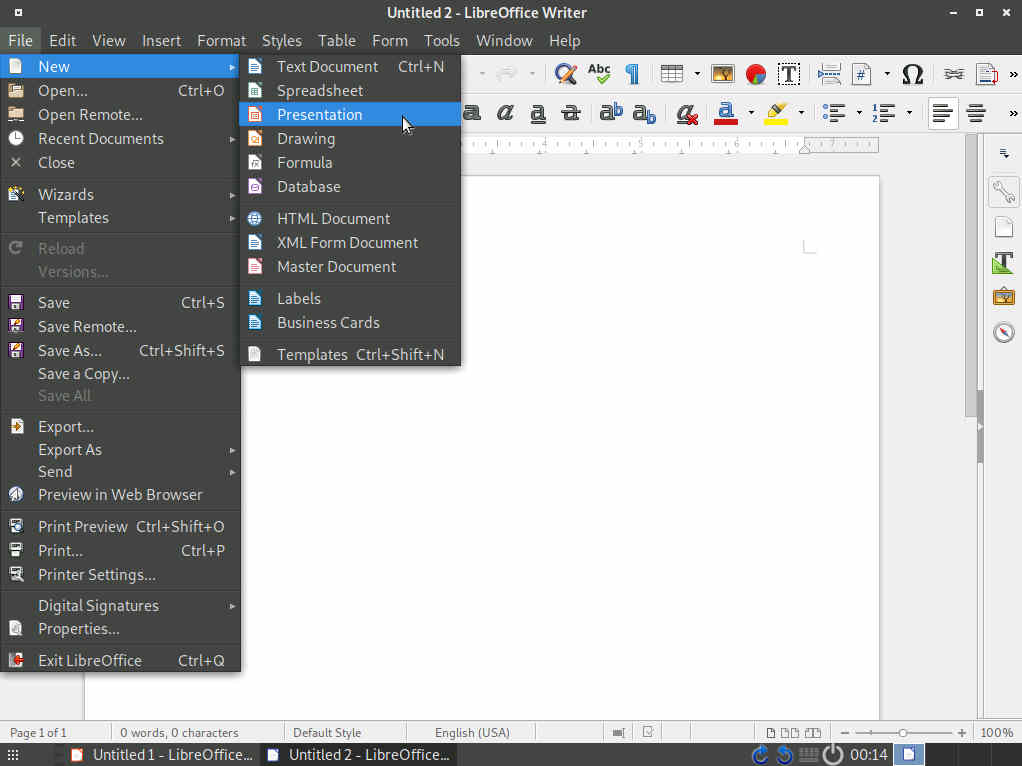Open the font color dropdown arrow
The image size is (1022, 766).
click(751, 113)
